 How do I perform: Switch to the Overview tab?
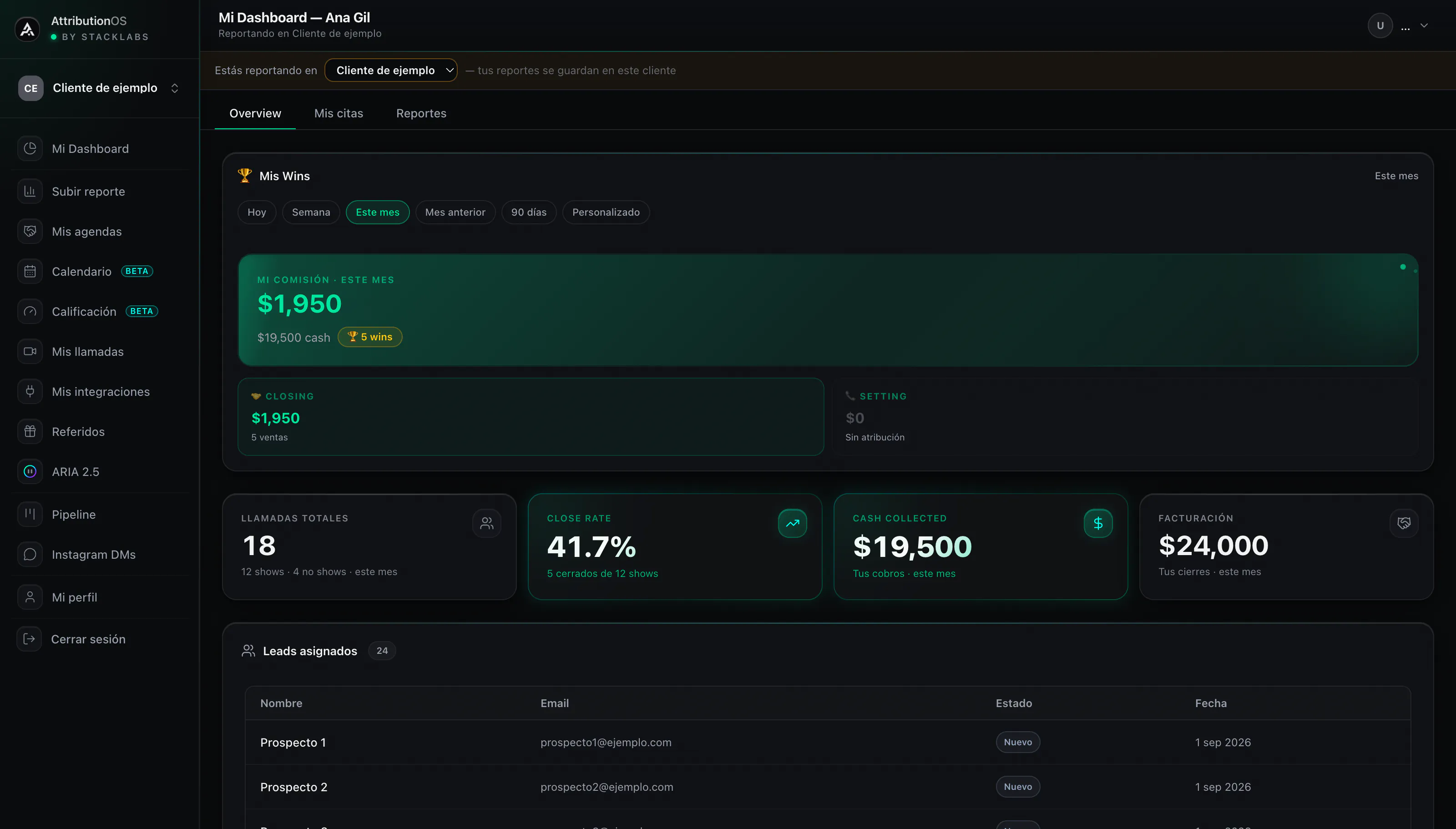point(255,113)
